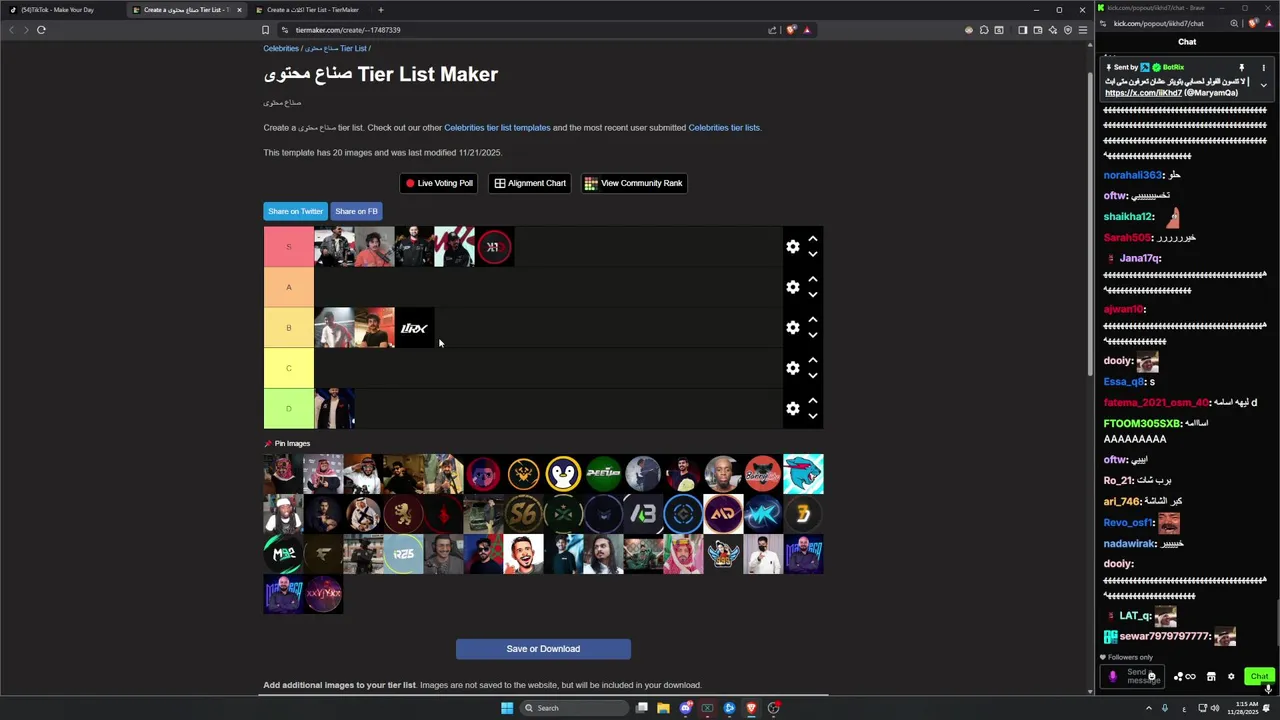This screenshot has width=1280, height=720.
Task: Move B tier row up arrow
Action: coord(813,320)
